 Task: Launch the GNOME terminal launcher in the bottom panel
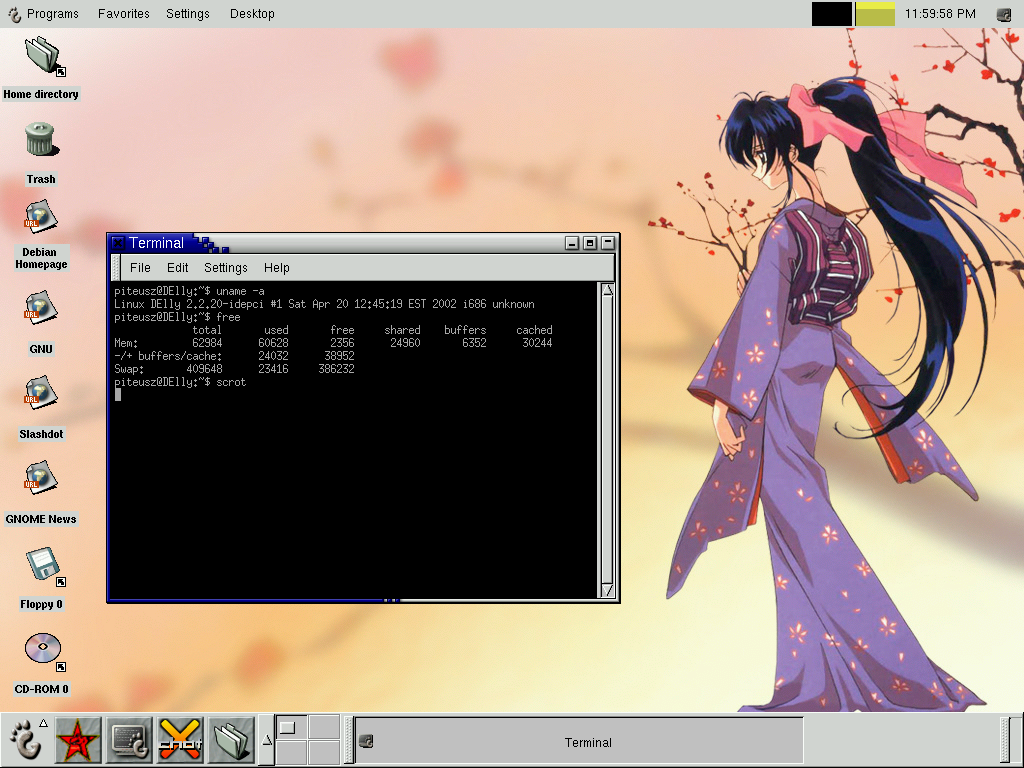tap(129, 741)
